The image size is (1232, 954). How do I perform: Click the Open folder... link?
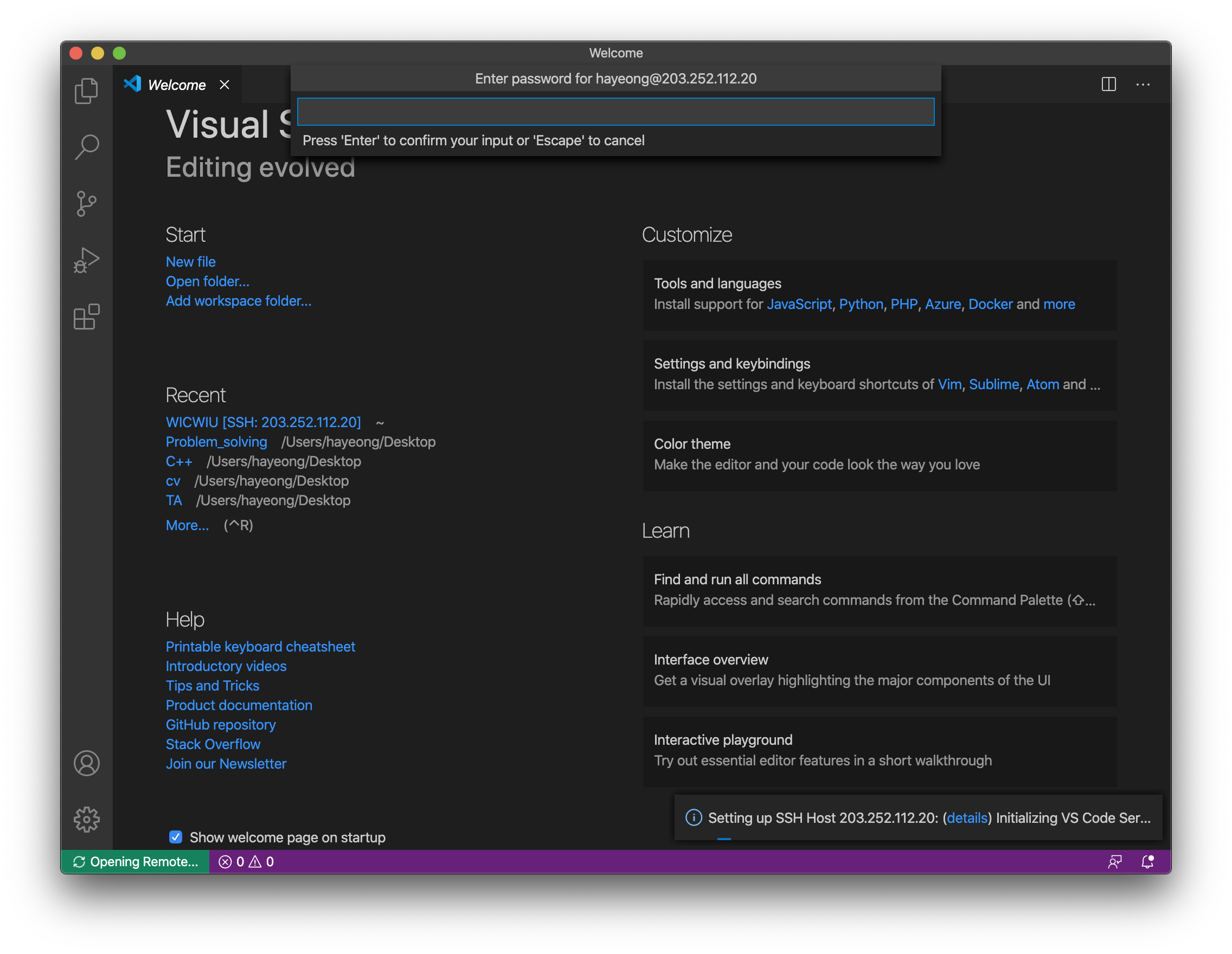click(x=208, y=281)
